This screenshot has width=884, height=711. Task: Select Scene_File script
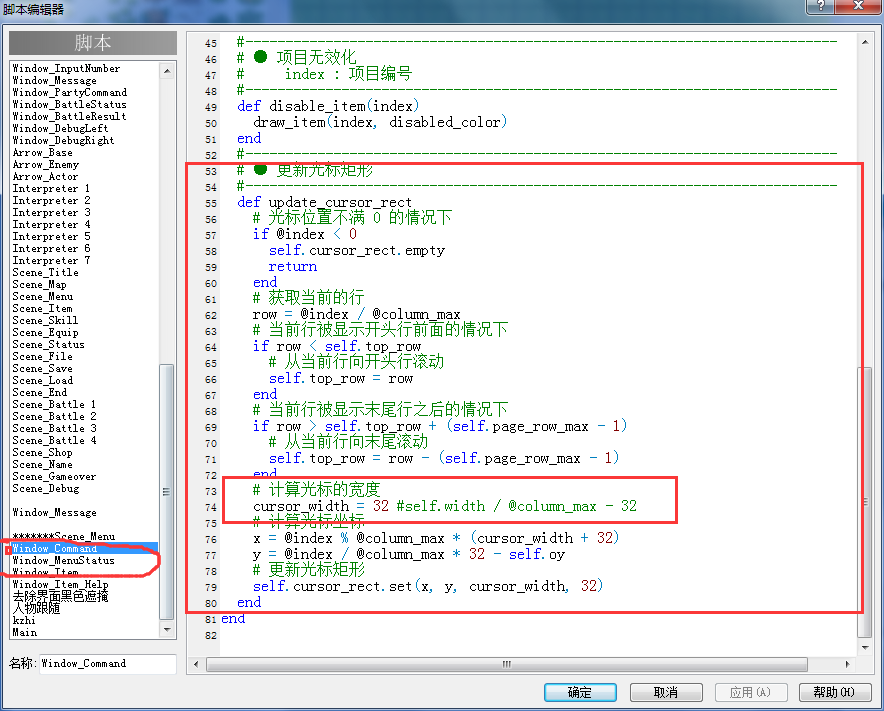click(x=43, y=356)
